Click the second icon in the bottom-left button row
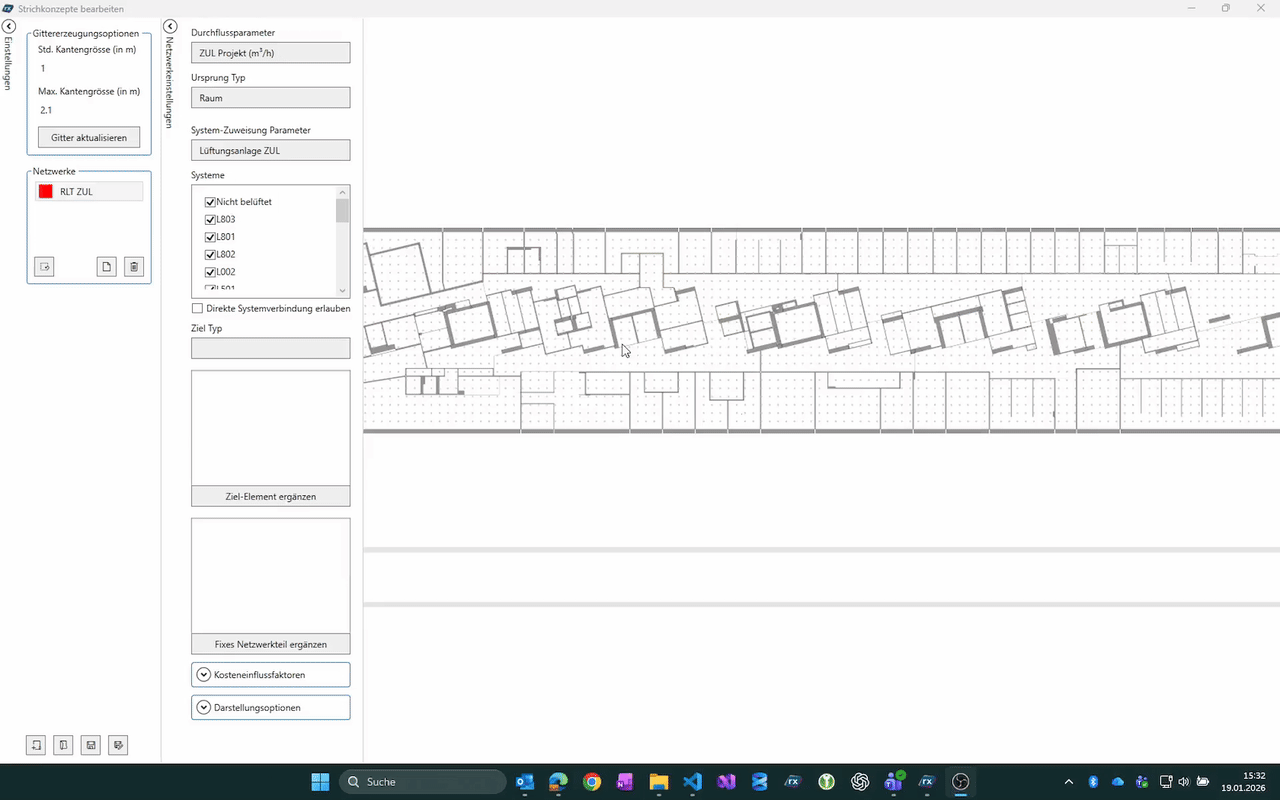1280x800 pixels. (x=63, y=745)
